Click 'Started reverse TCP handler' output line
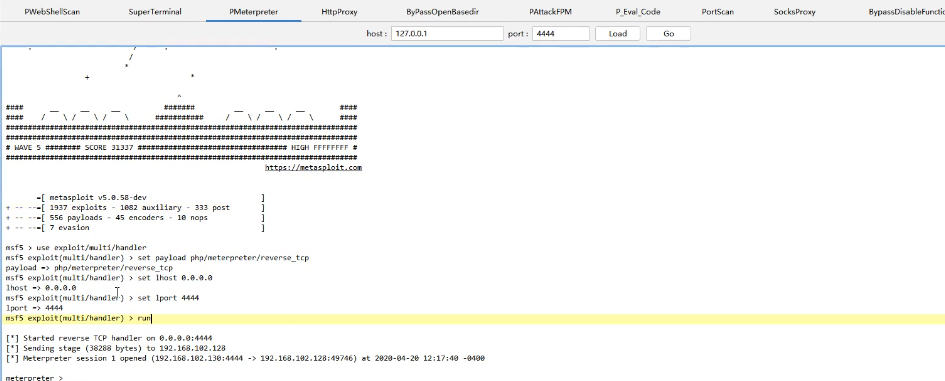This screenshot has height=381, width=945. tap(109, 338)
